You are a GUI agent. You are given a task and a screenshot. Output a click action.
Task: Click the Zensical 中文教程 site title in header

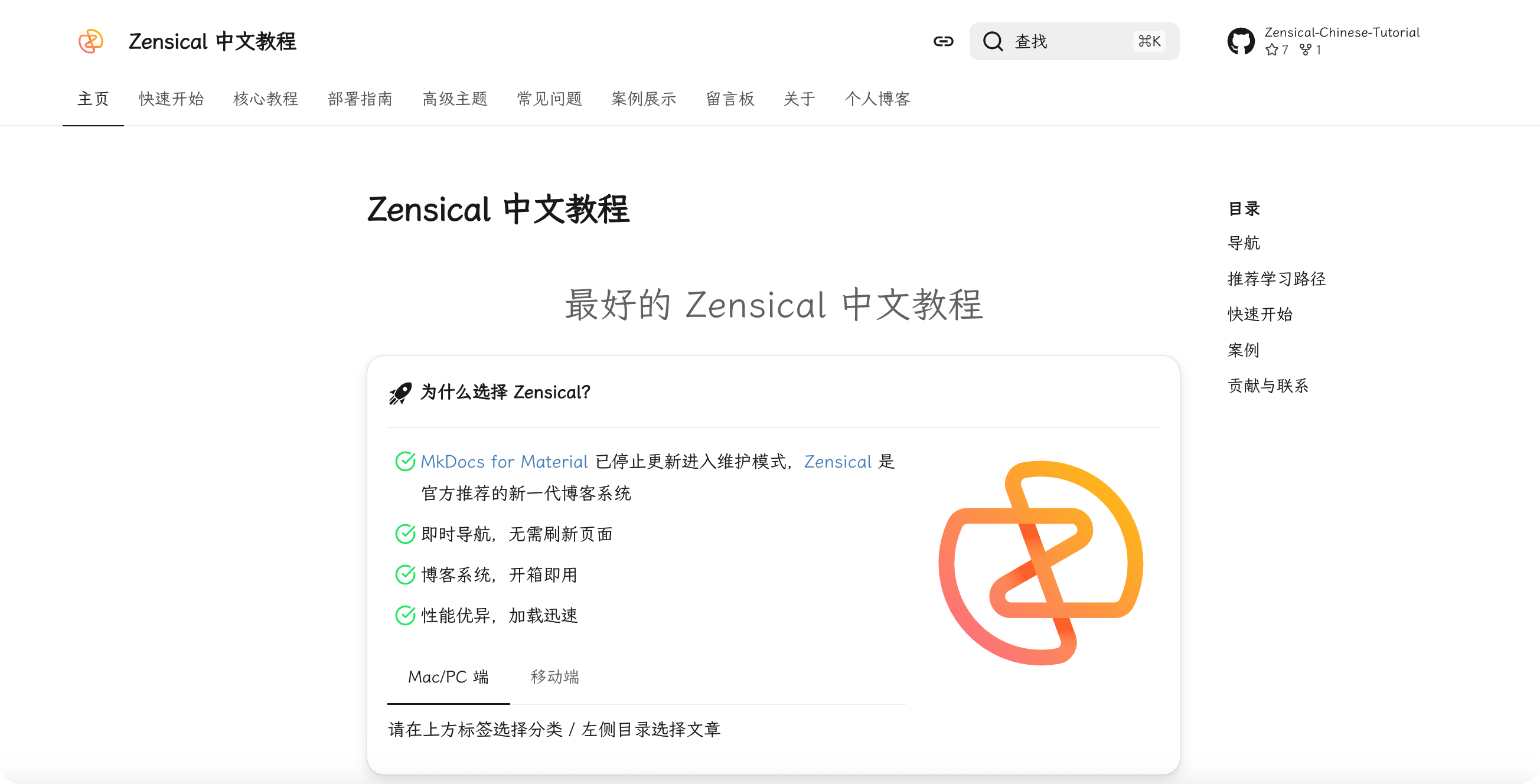tap(212, 41)
